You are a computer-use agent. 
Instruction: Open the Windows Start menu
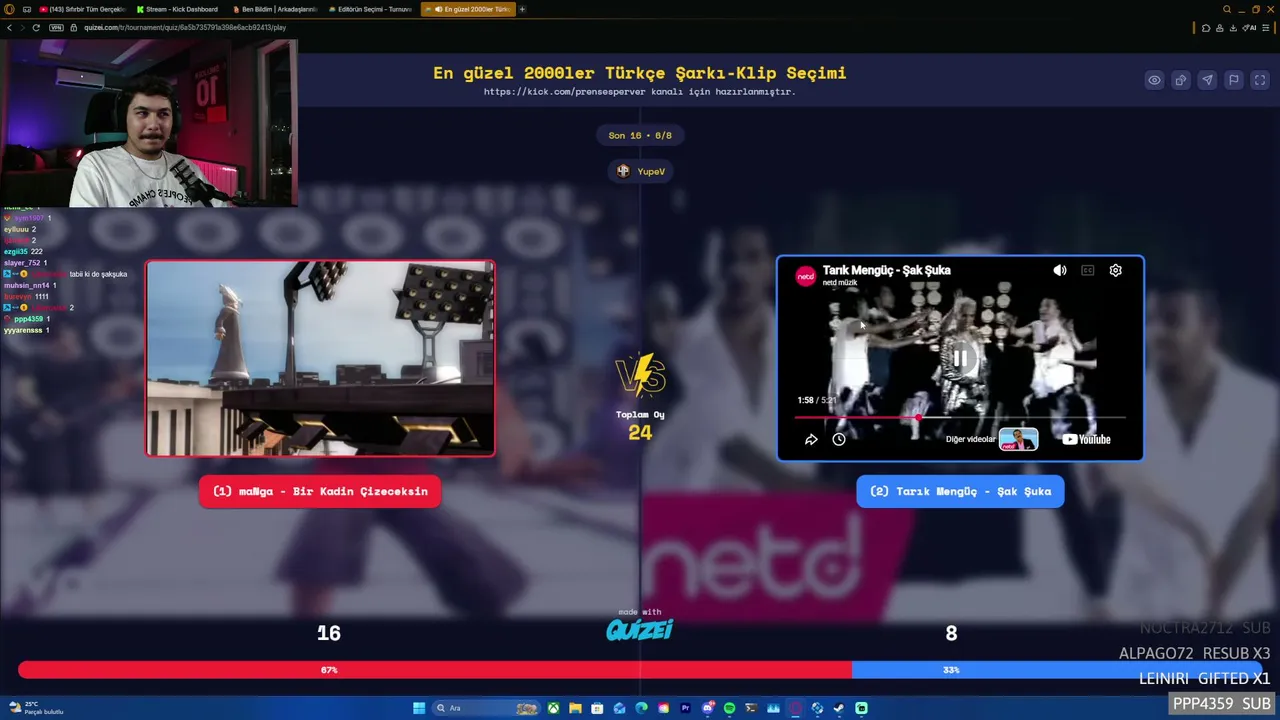coord(419,708)
